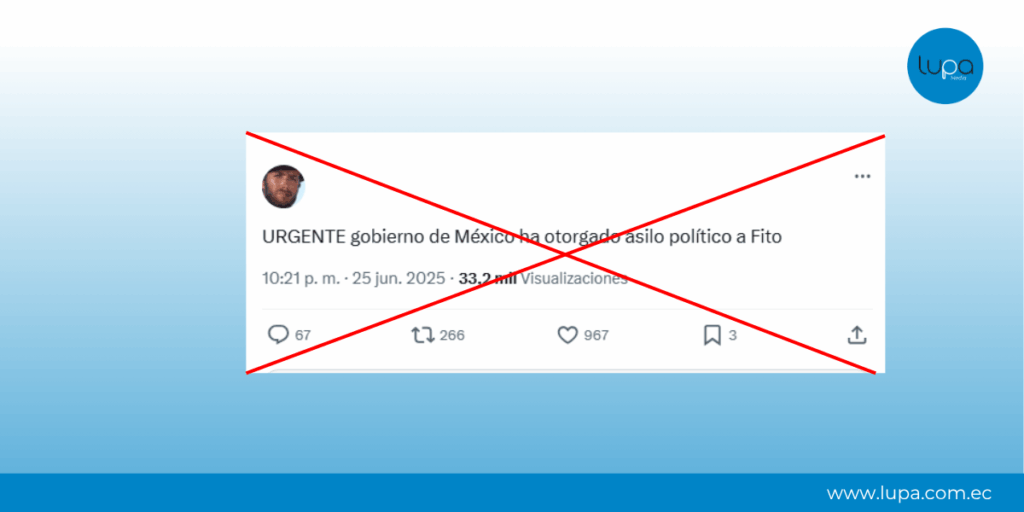Click the reply count 67
Screen dimensions: 1024x512
click(x=303, y=336)
